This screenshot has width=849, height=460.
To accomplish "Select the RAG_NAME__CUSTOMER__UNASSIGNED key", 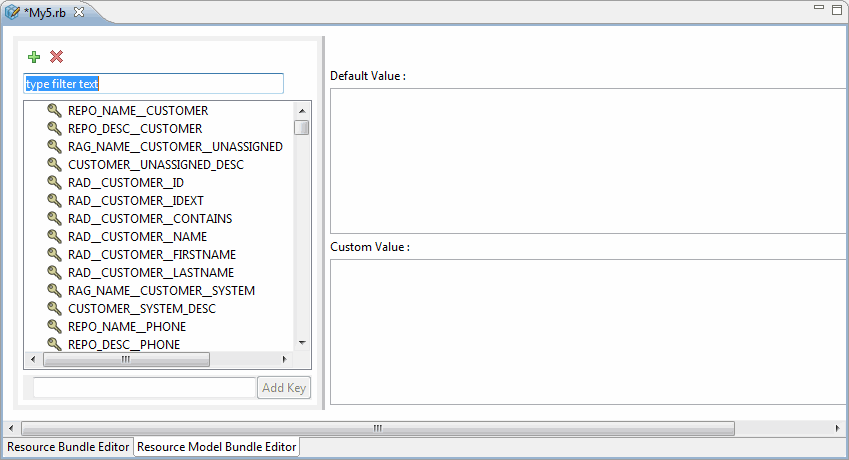I will point(175,147).
